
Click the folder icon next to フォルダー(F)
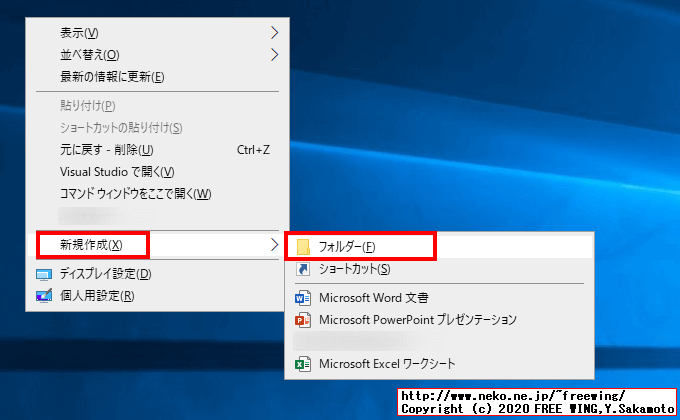click(303, 247)
